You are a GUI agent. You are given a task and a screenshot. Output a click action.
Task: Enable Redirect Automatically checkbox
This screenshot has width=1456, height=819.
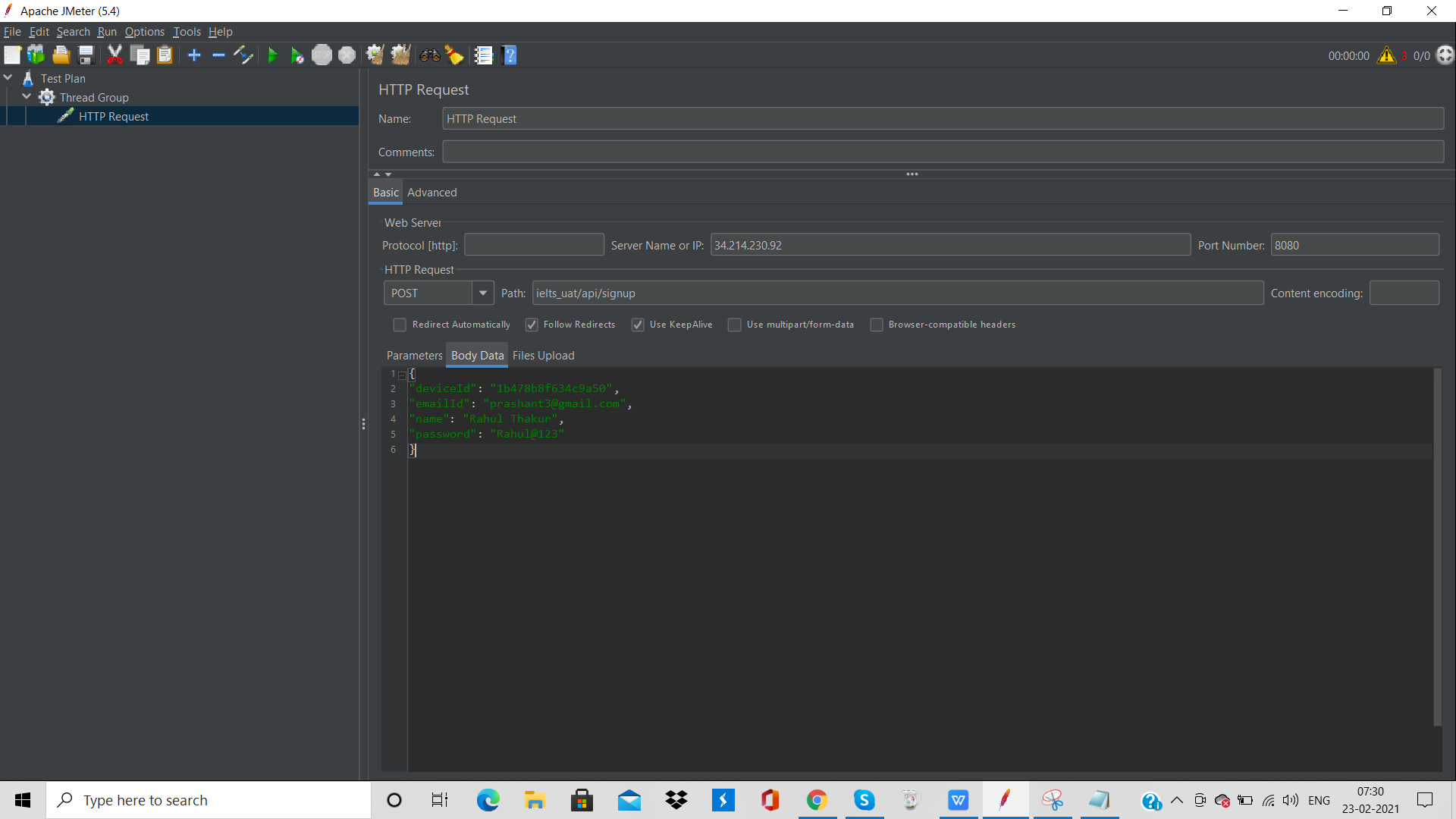(x=400, y=325)
